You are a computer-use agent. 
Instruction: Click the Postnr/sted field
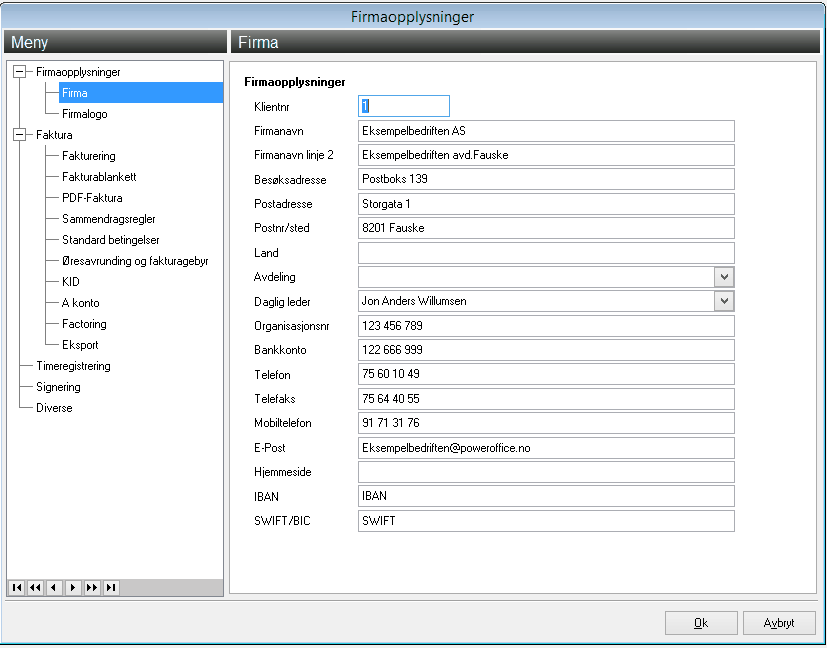point(546,228)
